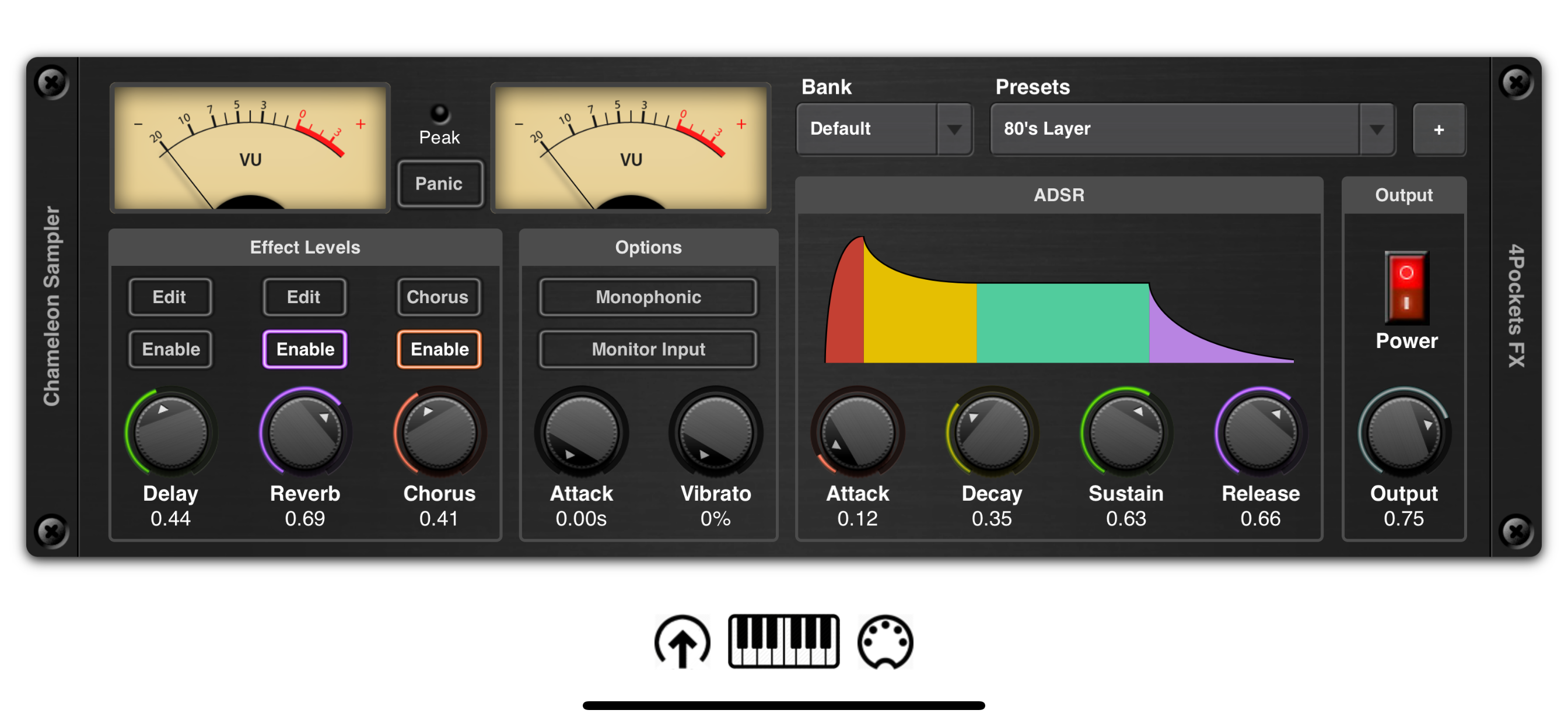
Task: Click the Reverb level knob
Action: pyautogui.click(x=305, y=433)
